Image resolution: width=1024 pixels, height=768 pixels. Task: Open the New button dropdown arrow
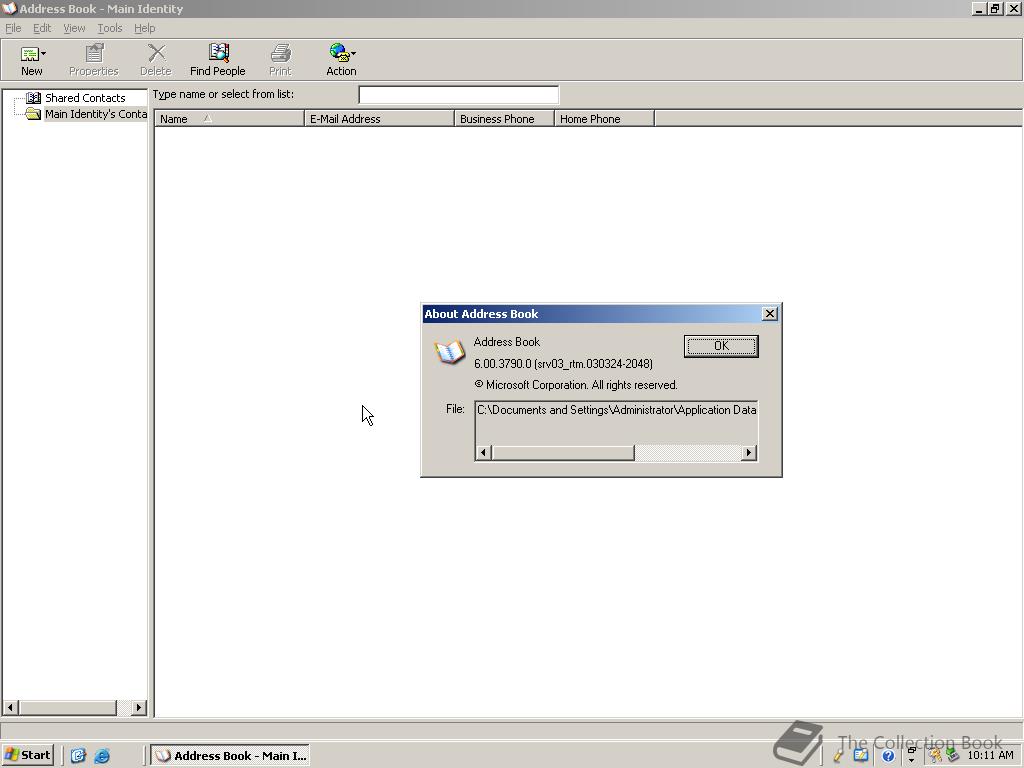(44, 54)
